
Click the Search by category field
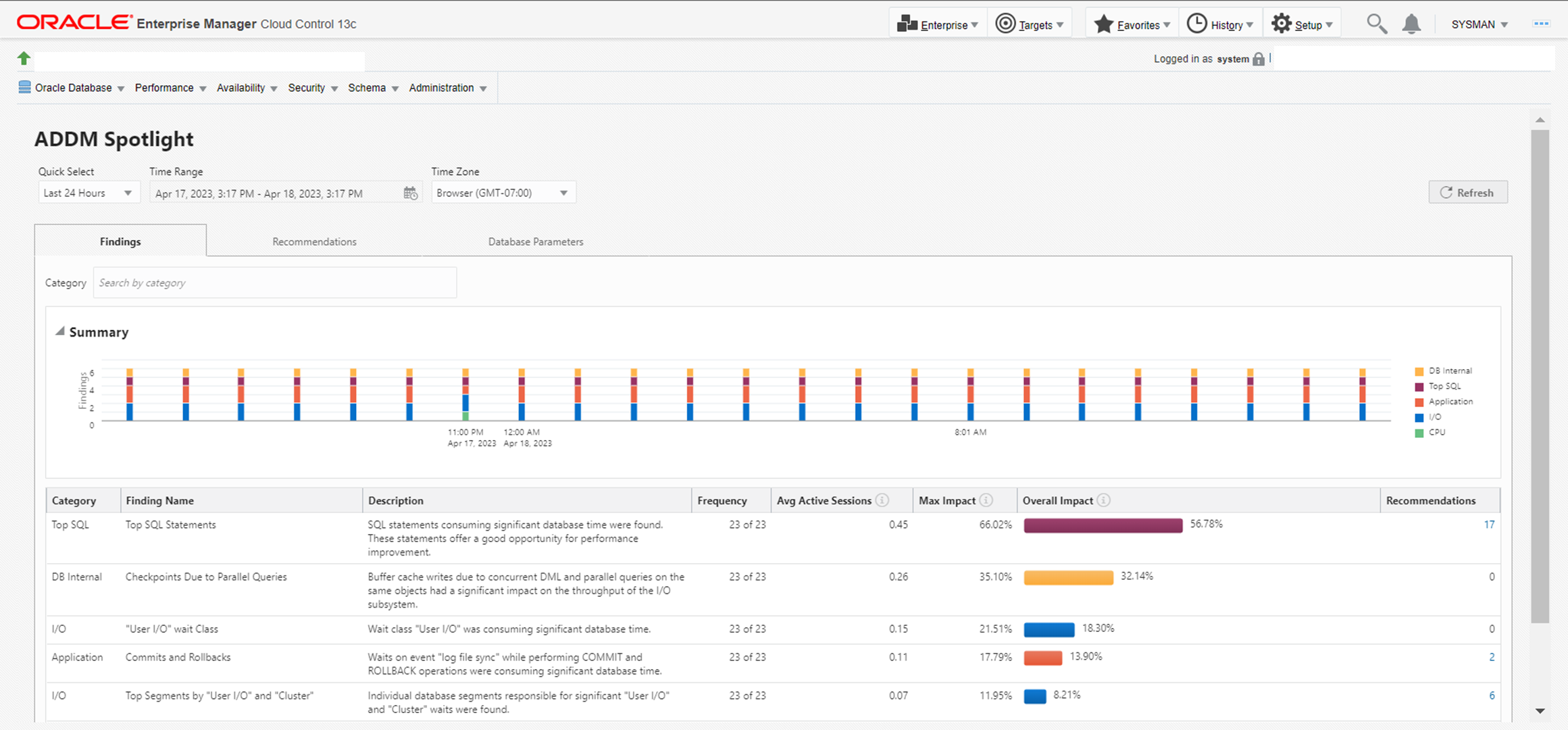click(x=274, y=283)
